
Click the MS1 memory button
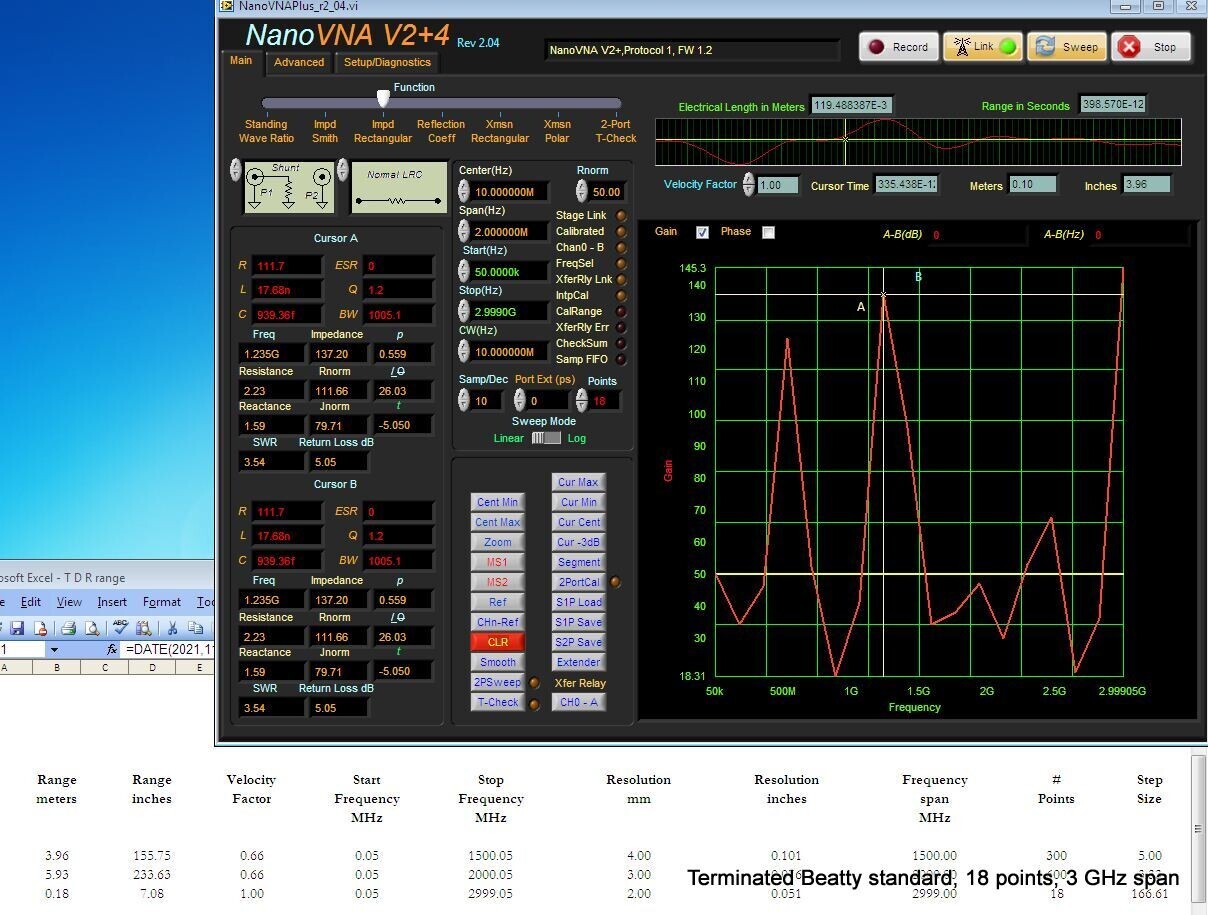pyautogui.click(x=497, y=562)
